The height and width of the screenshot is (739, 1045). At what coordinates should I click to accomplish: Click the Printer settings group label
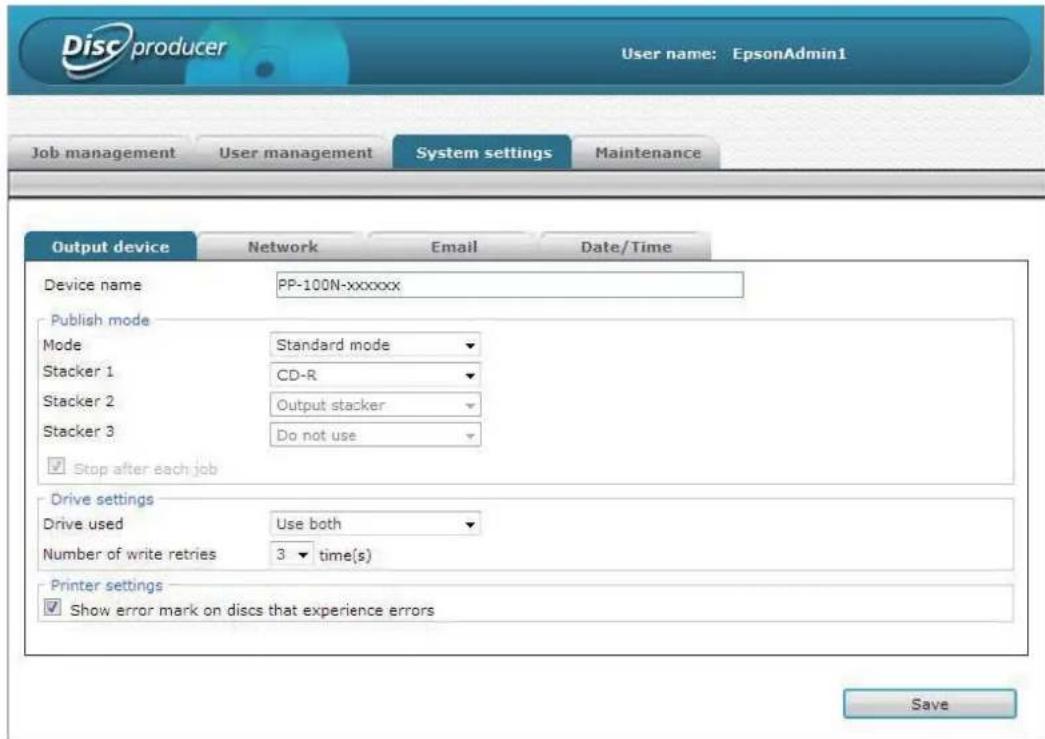(x=107, y=585)
